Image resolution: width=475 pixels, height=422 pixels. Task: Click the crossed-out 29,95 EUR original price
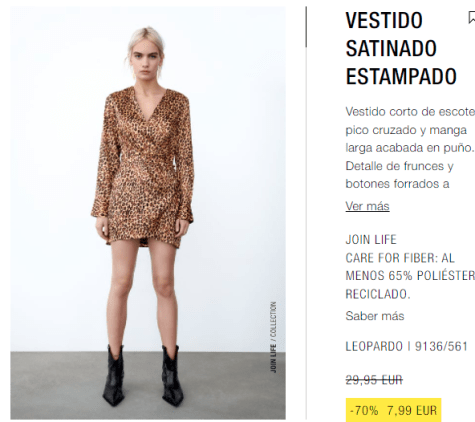tap(374, 380)
